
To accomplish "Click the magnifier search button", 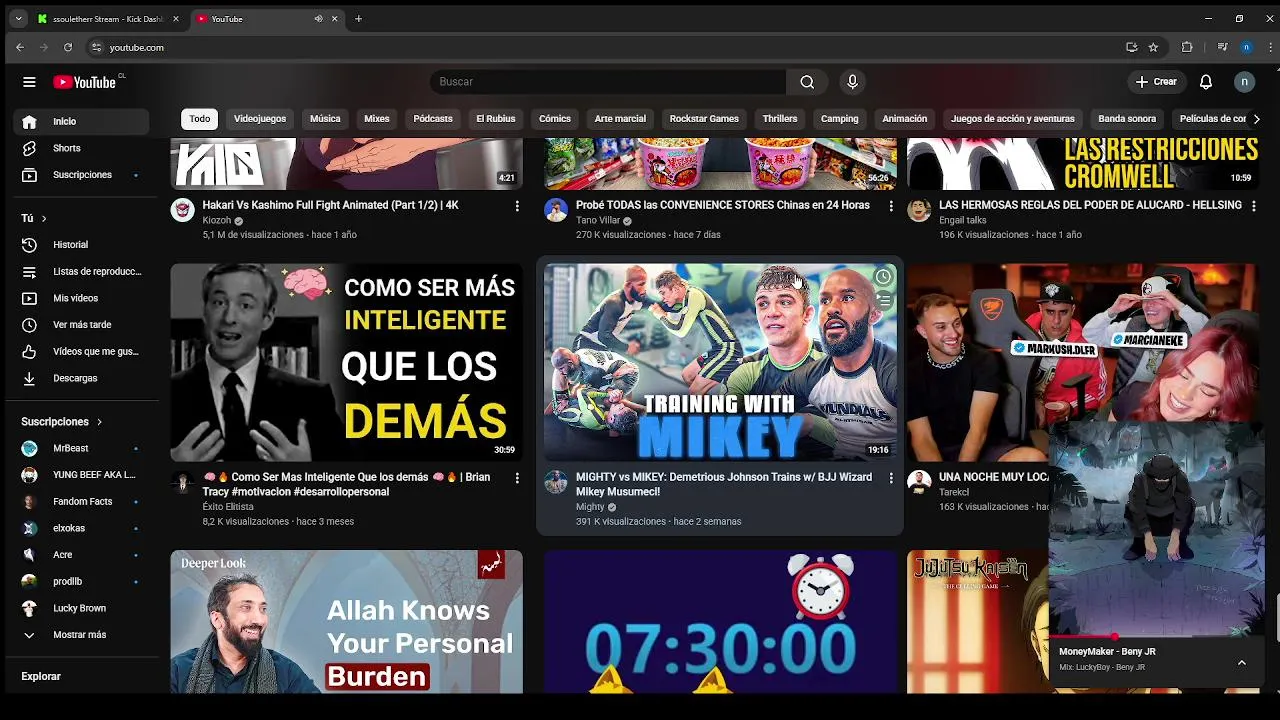I will (x=807, y=82).
